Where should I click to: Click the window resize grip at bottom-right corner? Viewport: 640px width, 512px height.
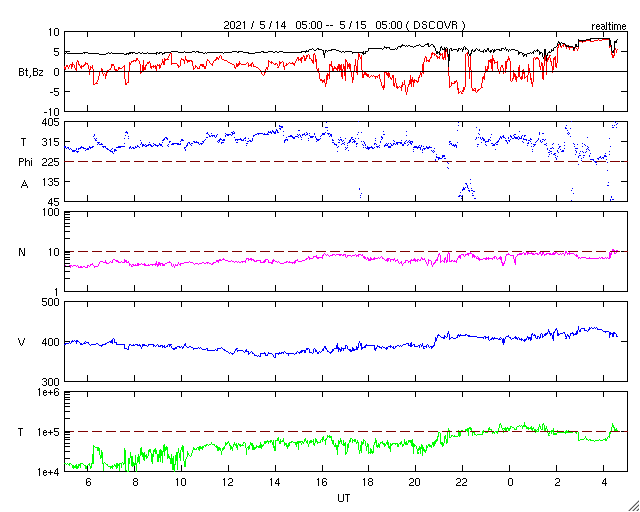pos(634,506)
